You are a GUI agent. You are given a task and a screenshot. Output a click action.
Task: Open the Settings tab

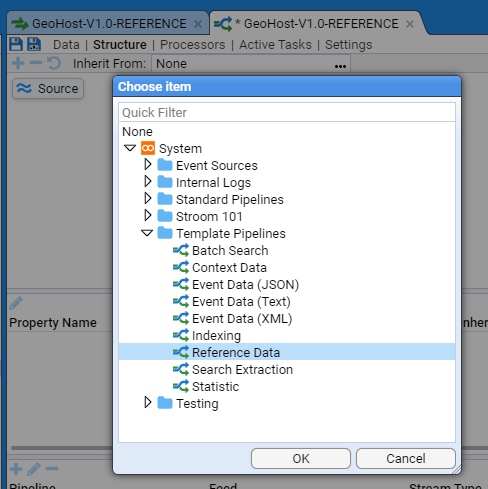pyautogui.click(x=349, y=45)
